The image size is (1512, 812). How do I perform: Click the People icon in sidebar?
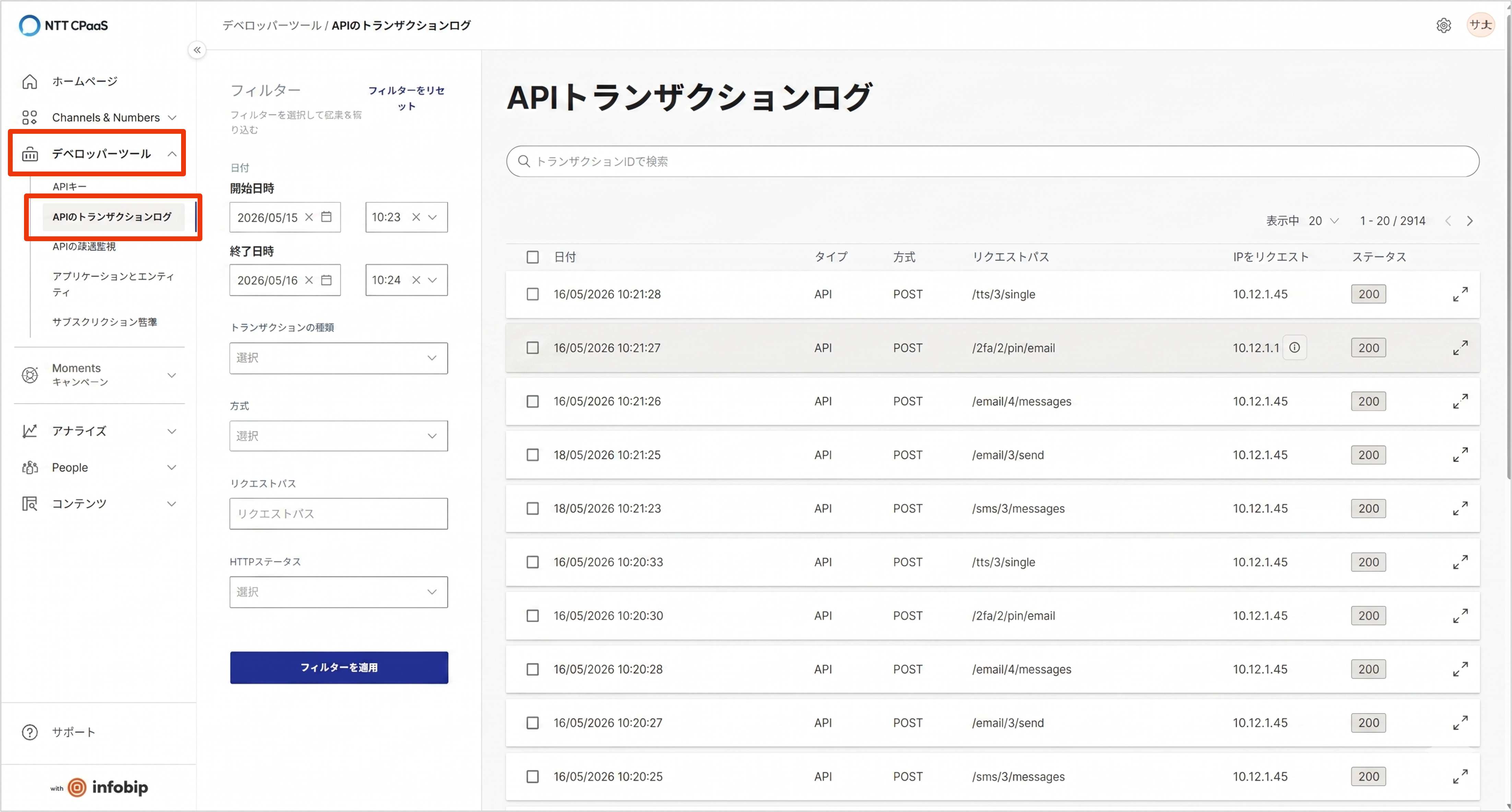point(29,467)
